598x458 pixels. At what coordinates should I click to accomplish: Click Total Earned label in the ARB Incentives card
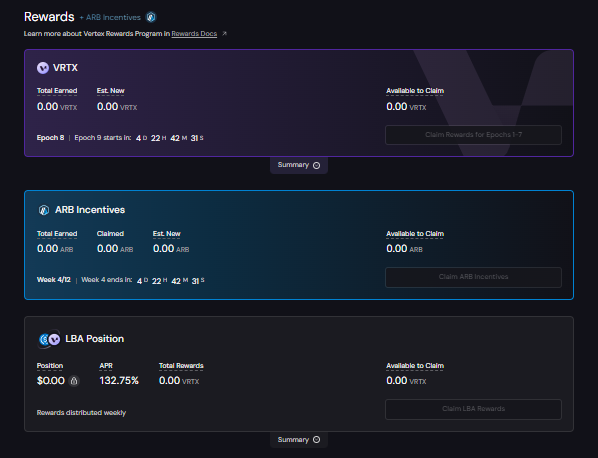pyautogui.click(x=57, y=234)
